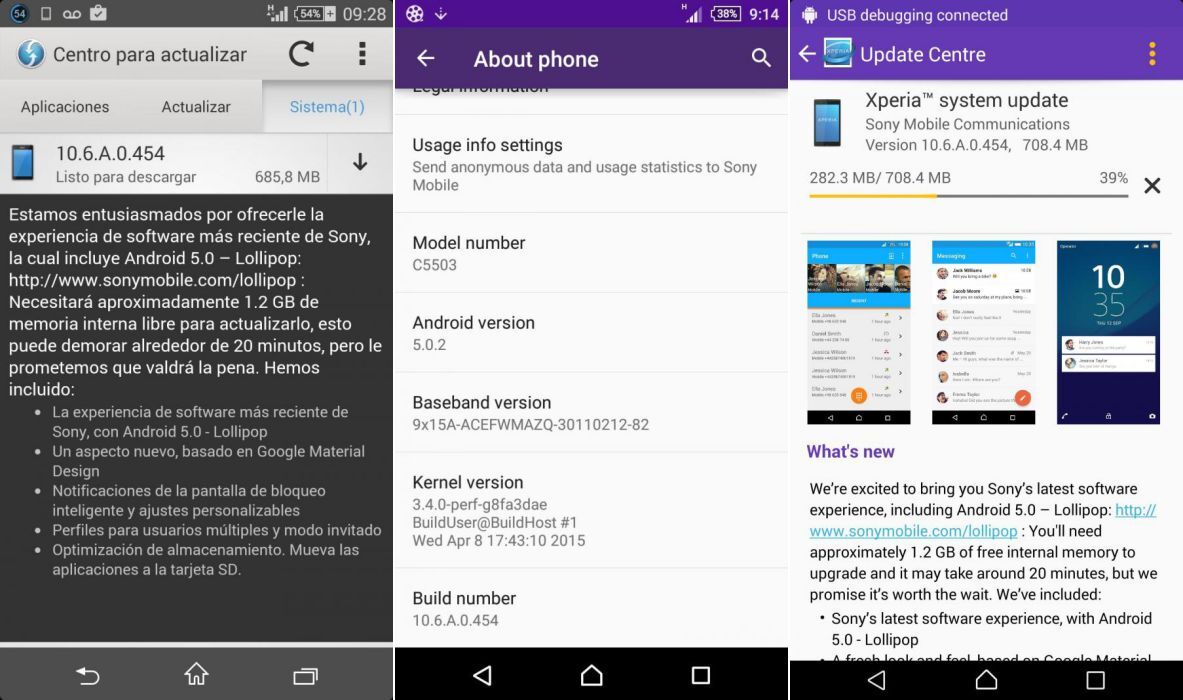The image size is (1183, 700).
Task: Open the lock screen clock screenshot thumbnail
Action: point(1108,332)
